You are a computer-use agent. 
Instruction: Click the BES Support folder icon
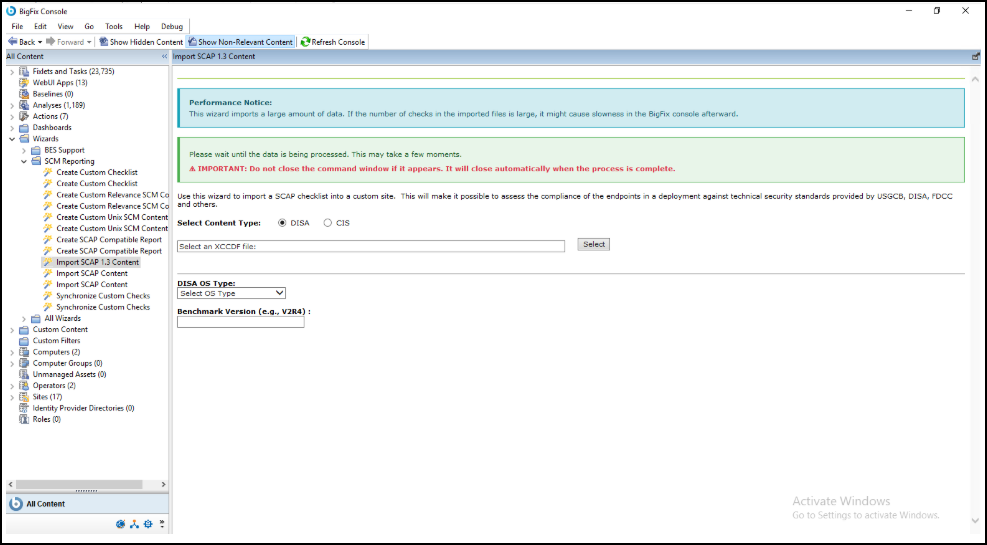click(x=36, y=150)
